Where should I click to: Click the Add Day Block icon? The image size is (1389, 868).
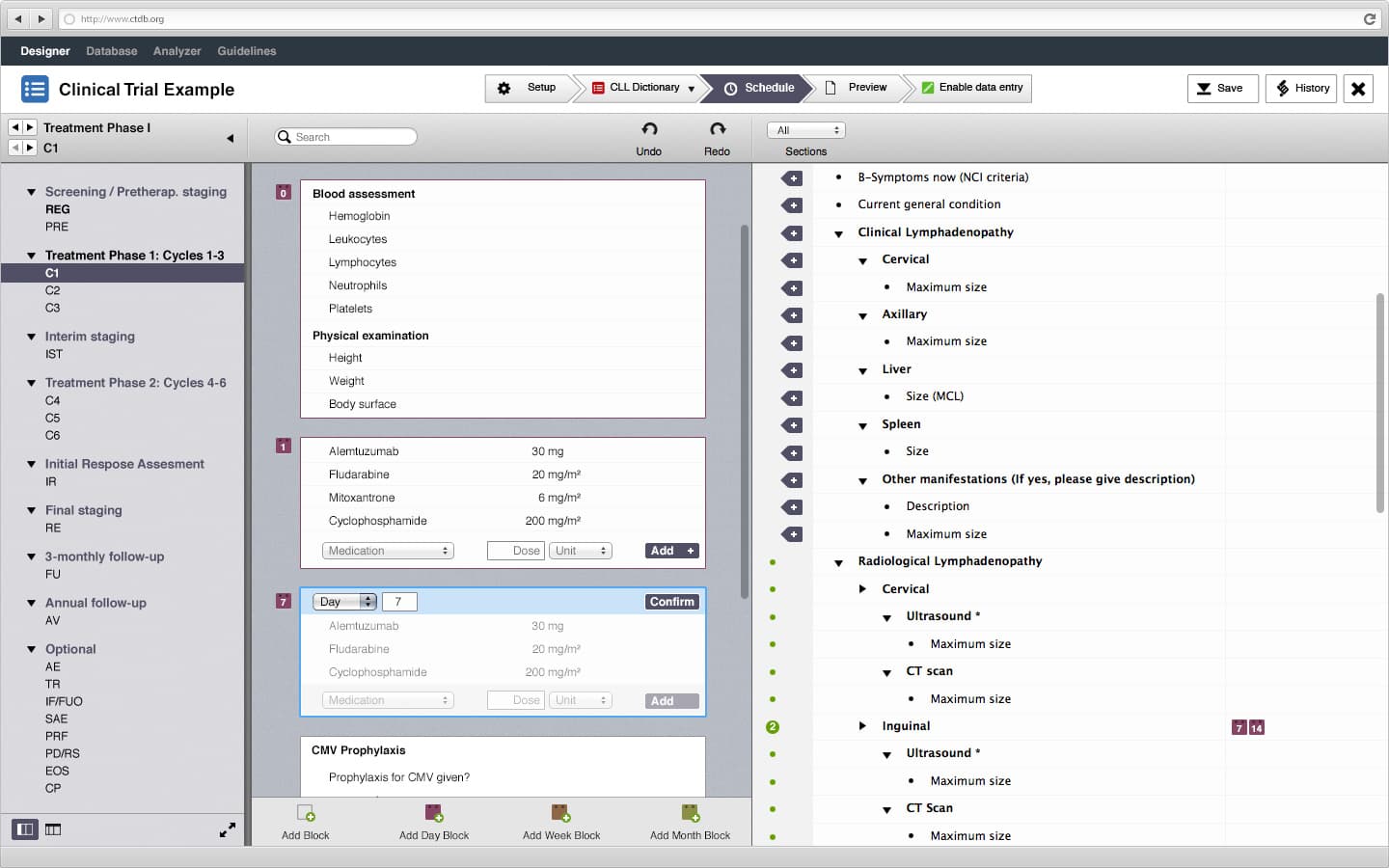pyautogui.click(x=434, y=813)
